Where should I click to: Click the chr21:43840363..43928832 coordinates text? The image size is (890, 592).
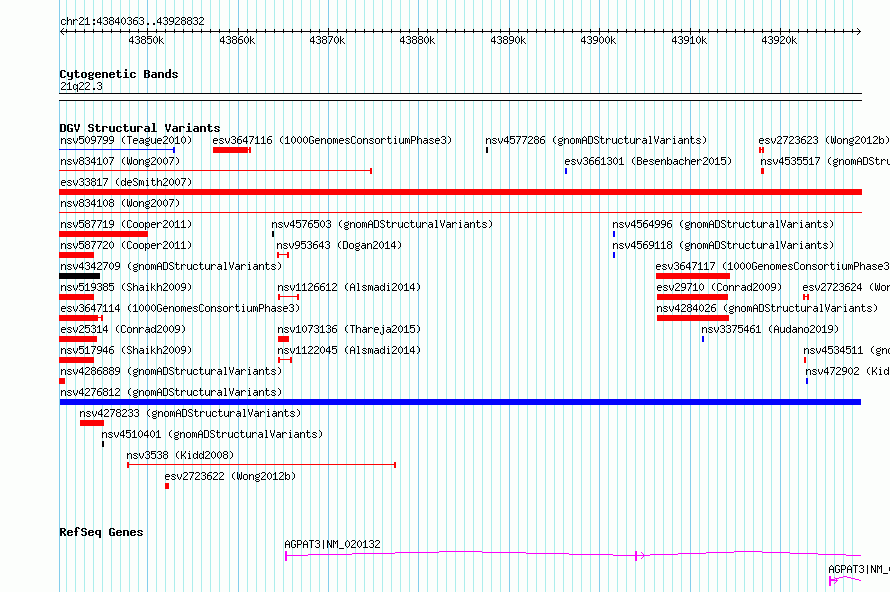pyautogui.click(x=132, y=21)
